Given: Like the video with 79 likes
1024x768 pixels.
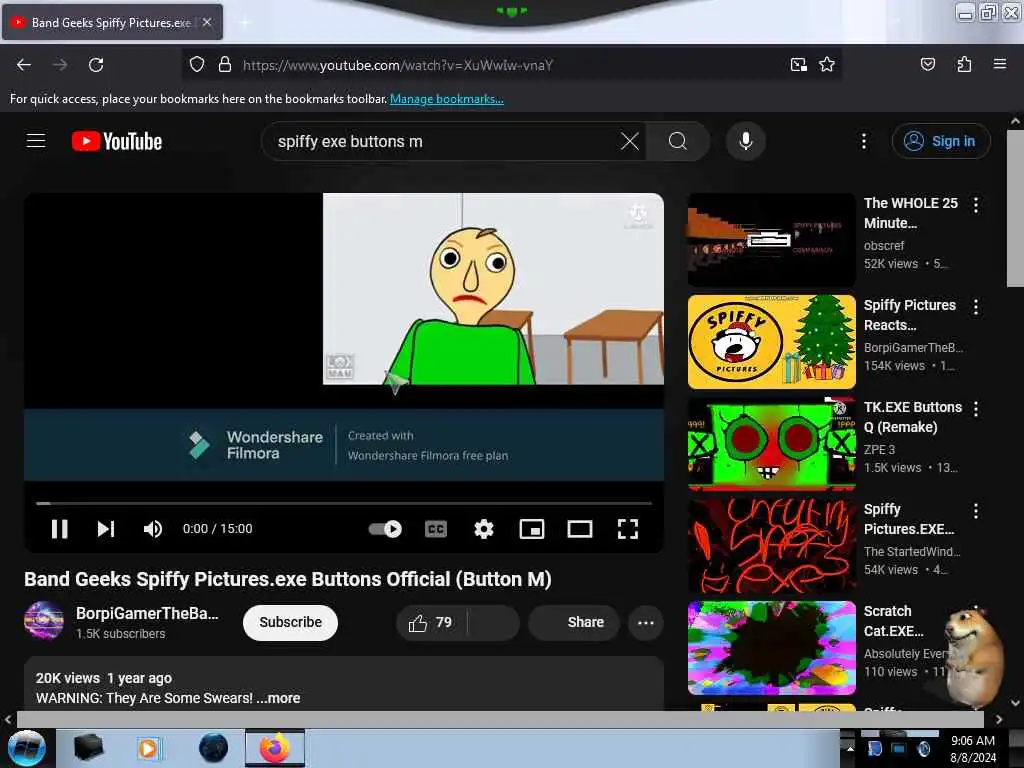Looking at the screenshot, I should coord(431,623).
